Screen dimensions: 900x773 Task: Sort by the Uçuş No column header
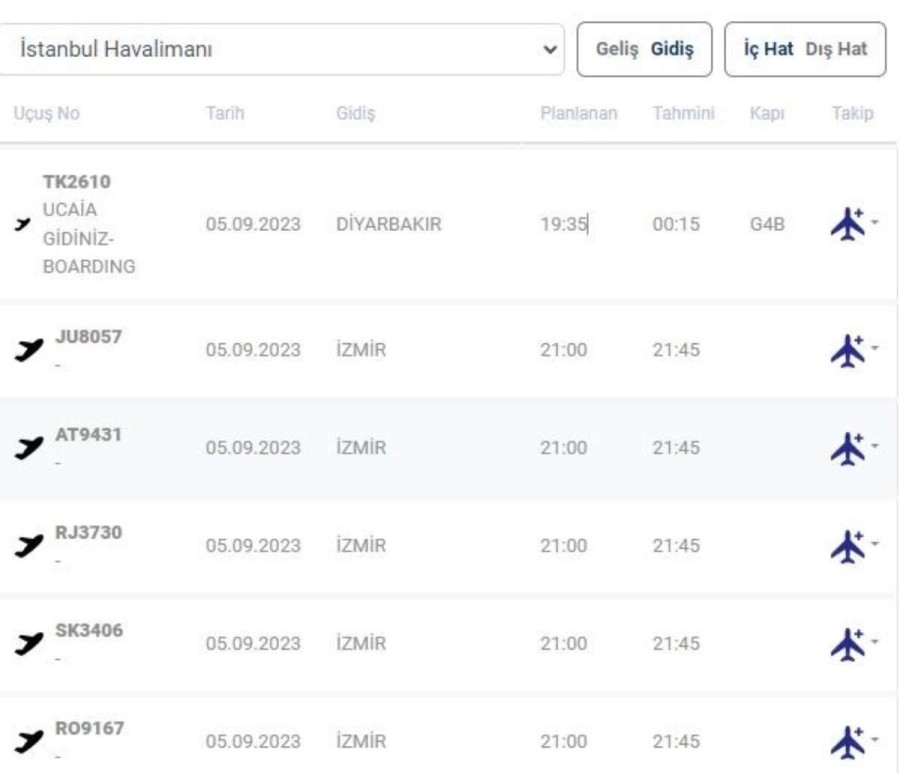[46, 114]
